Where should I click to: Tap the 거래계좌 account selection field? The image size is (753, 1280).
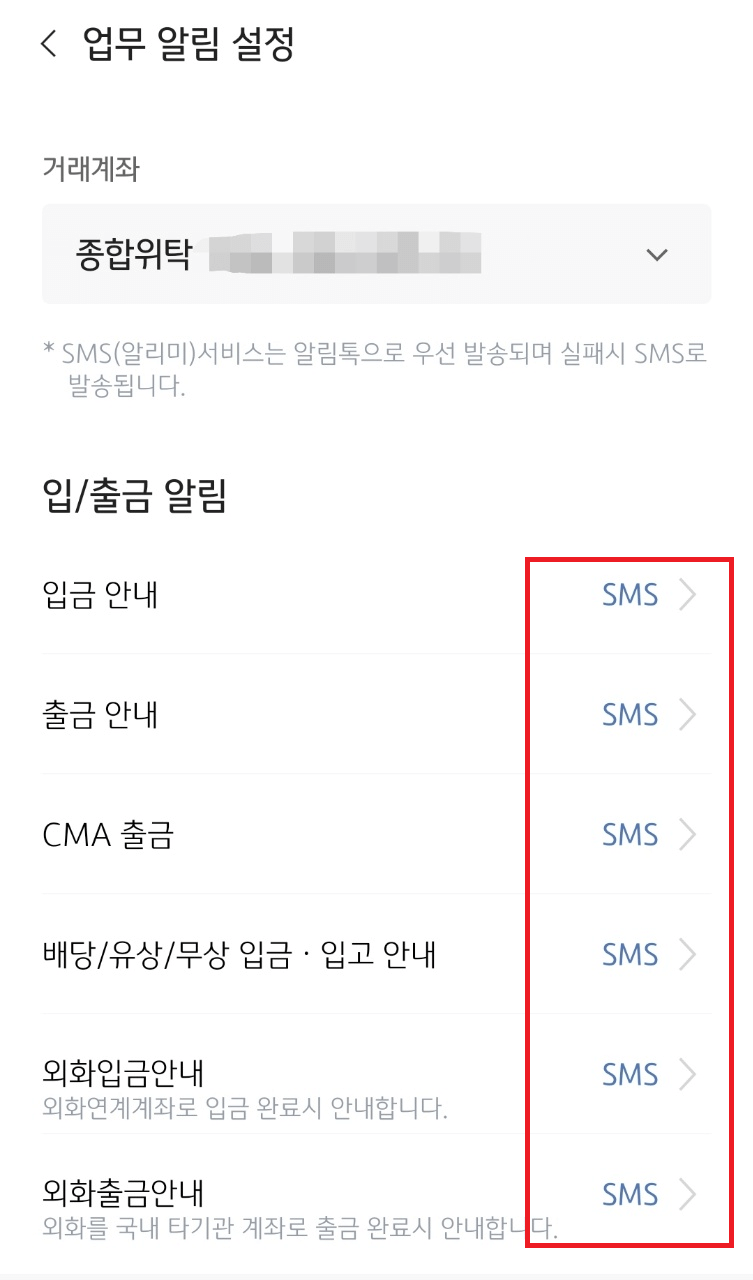tap(377, 254)
